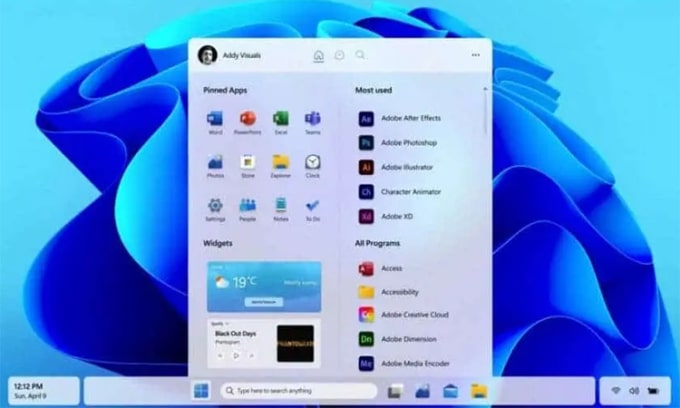Click the Black Out Days song title
The height and width of the screenshot is (408, 680).
click(235, 333)
